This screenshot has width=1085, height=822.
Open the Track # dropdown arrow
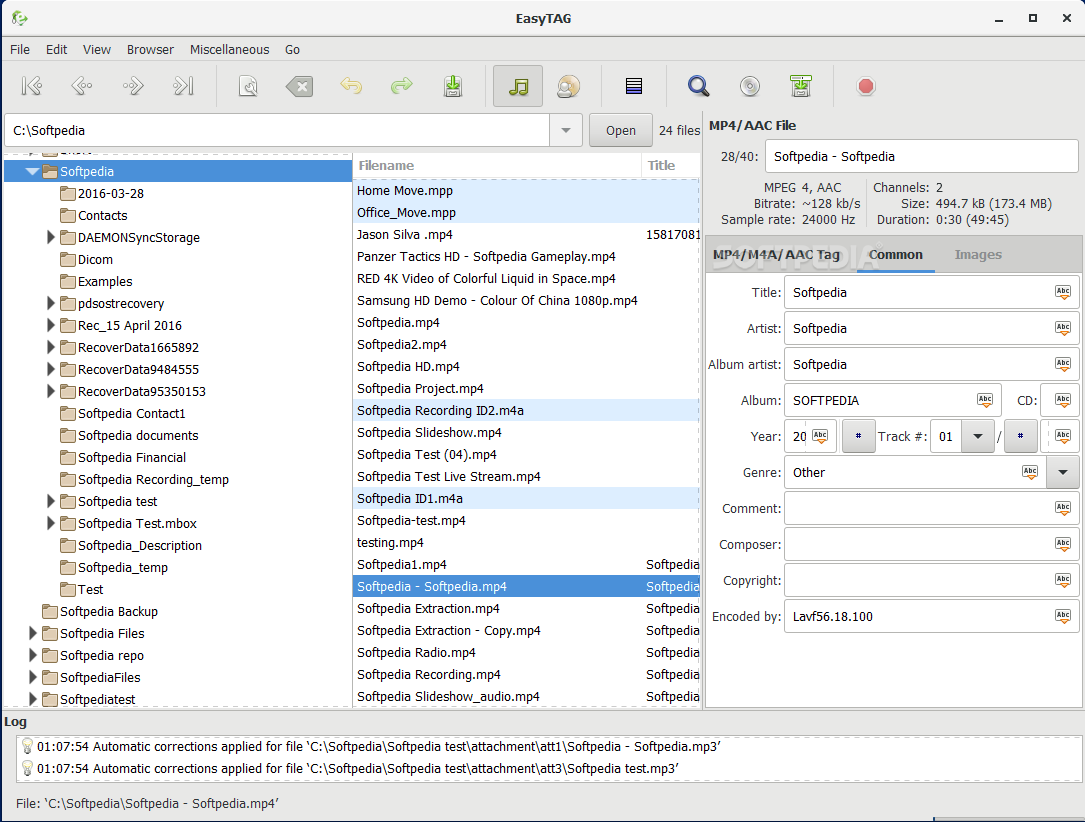978,436
